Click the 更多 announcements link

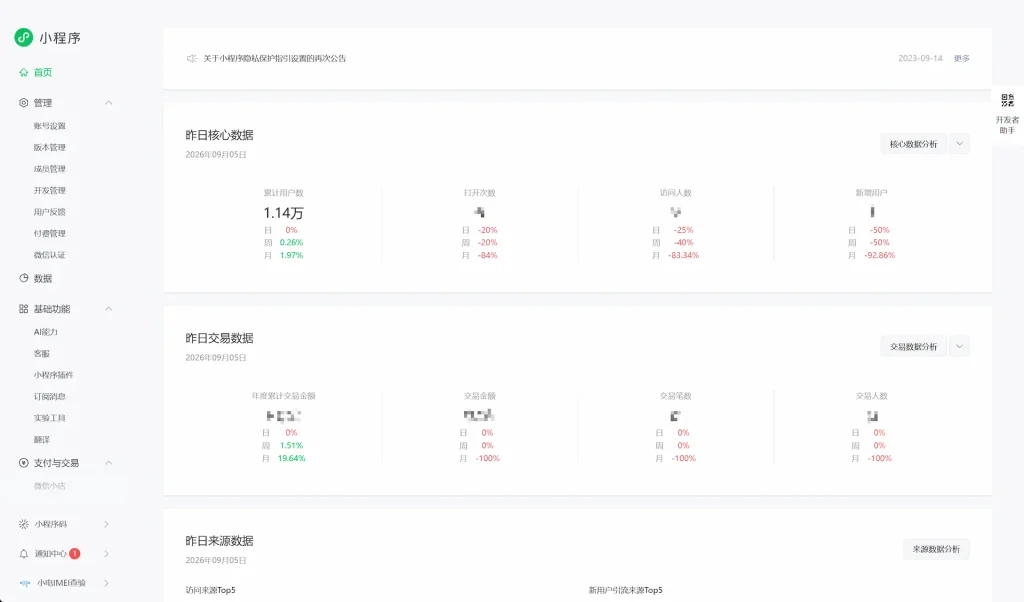[961, 58]
